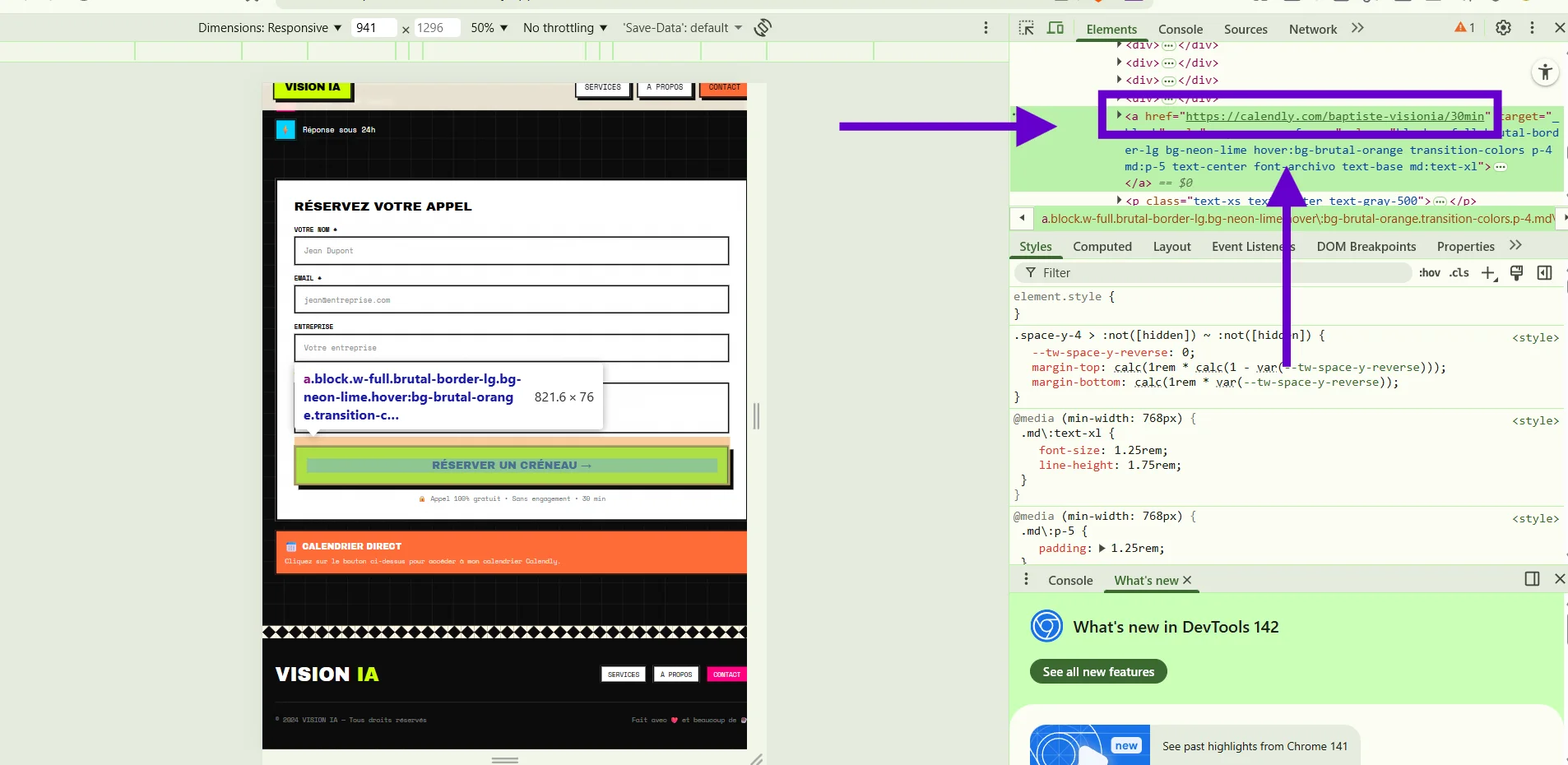The width and height of the screenshot is (1568, 765).
Task: Click the font-size 1.25rem value
Action: pyautogui.click(x=1139, y=451)
